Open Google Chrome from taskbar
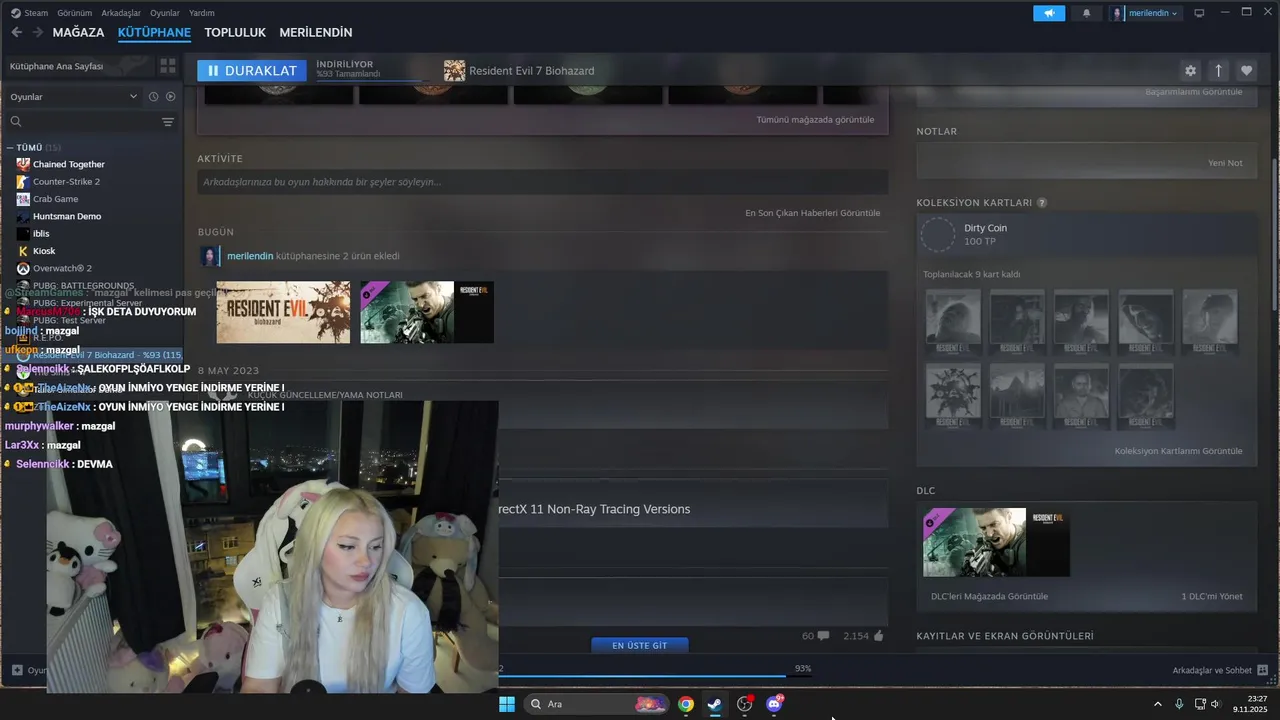The height and width of the screenshot is (720, 1280). tap(685, 704)
